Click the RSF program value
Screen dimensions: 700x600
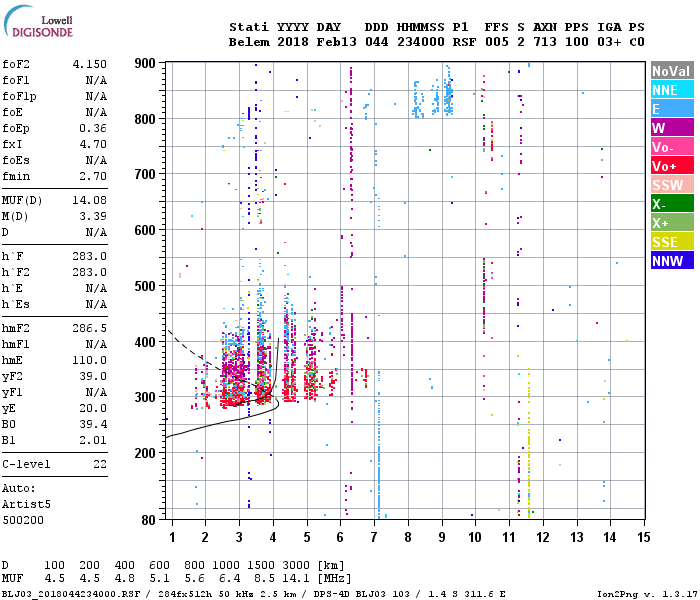point(464,42)
